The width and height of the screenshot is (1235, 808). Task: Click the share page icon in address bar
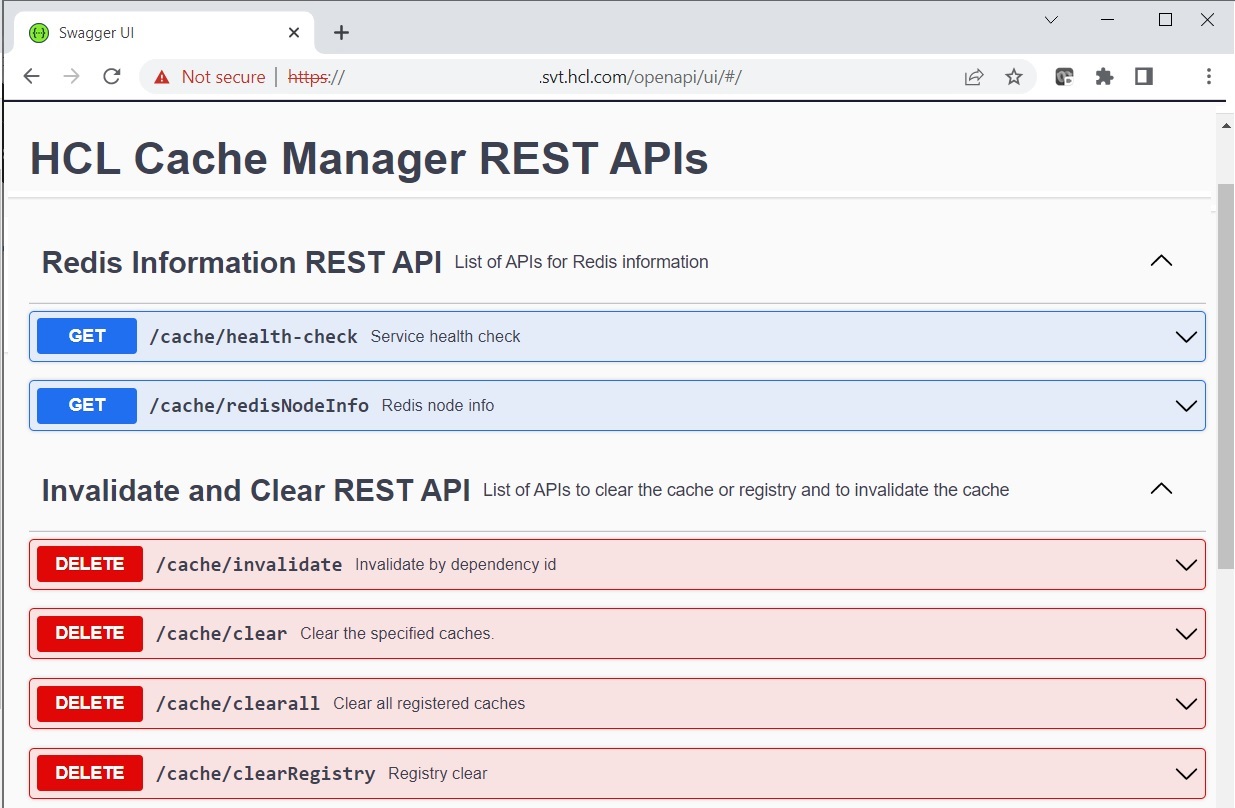(973, 77)
